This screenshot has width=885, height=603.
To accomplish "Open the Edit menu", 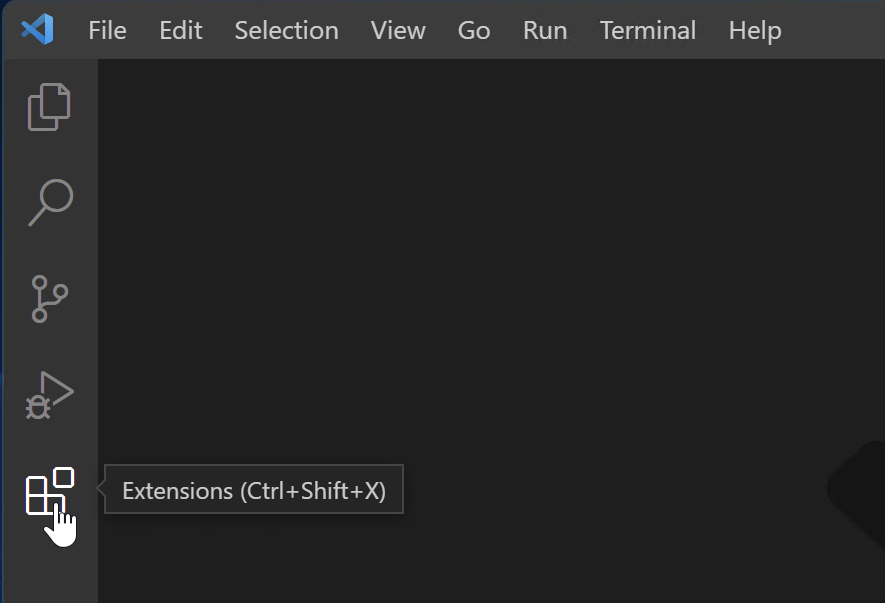I will (x=180, y=31).
